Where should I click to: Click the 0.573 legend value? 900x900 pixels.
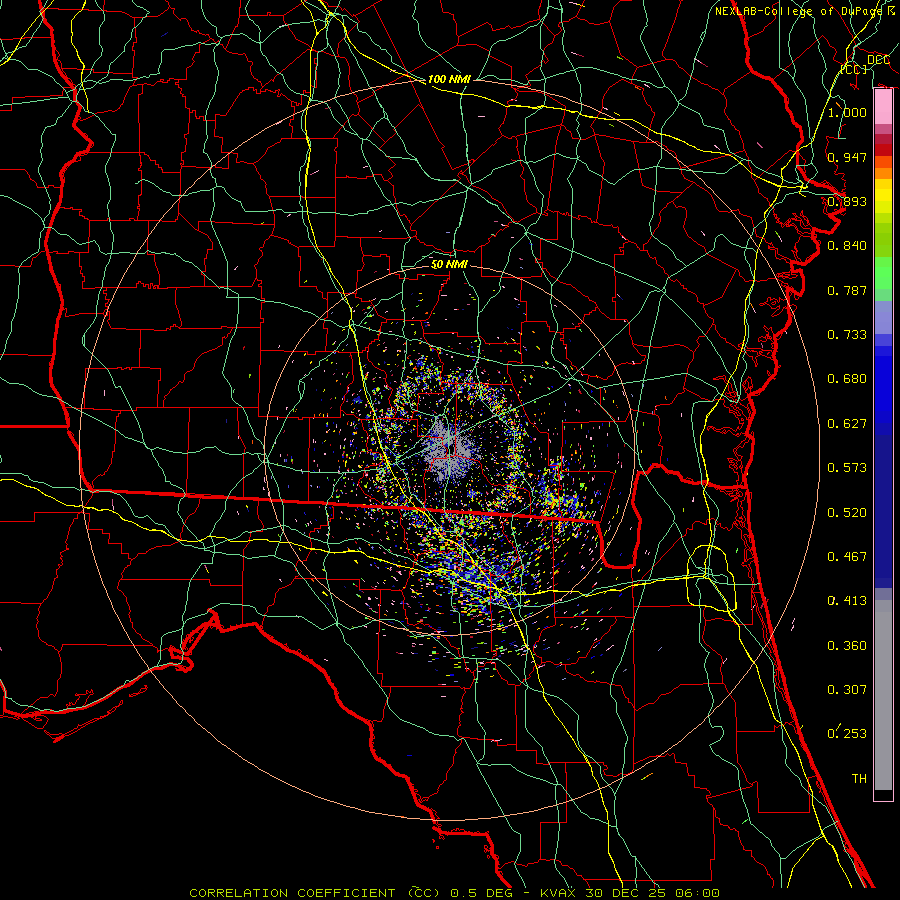pos(847,468)
